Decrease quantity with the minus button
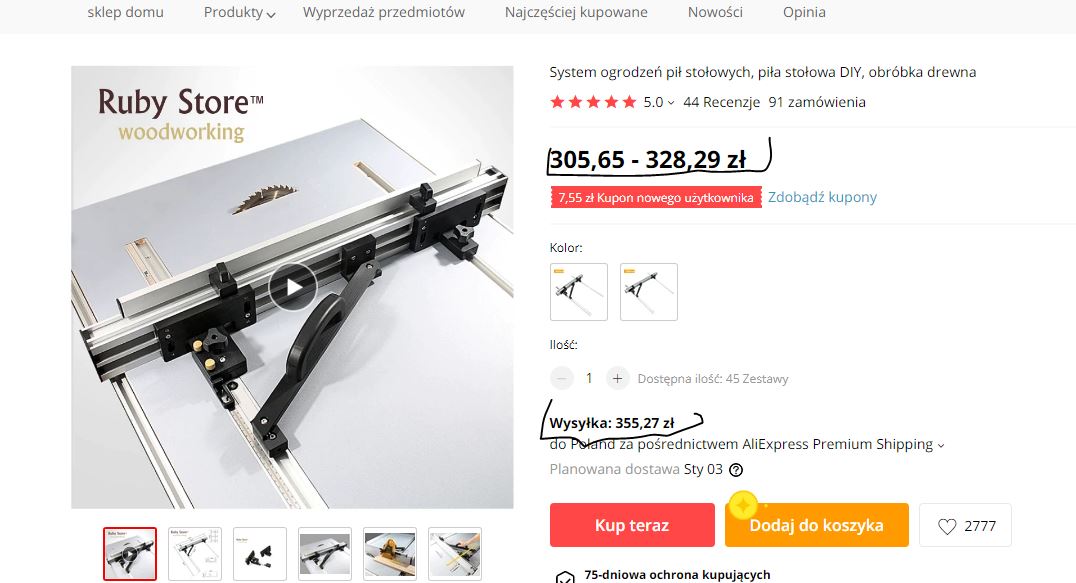This screenshot has height=583, width=1076. 561,378
